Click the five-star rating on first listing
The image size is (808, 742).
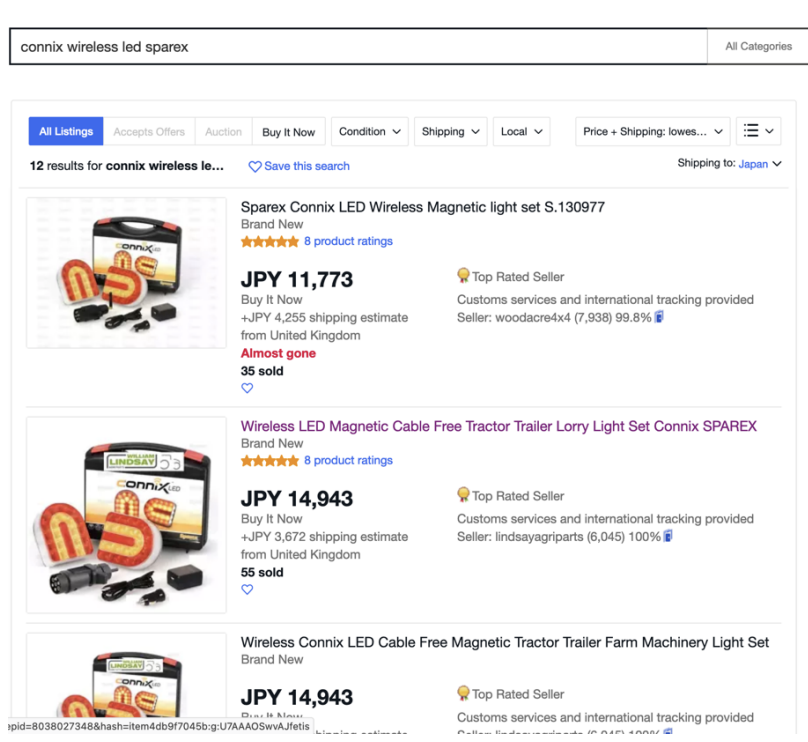point(270,241)
